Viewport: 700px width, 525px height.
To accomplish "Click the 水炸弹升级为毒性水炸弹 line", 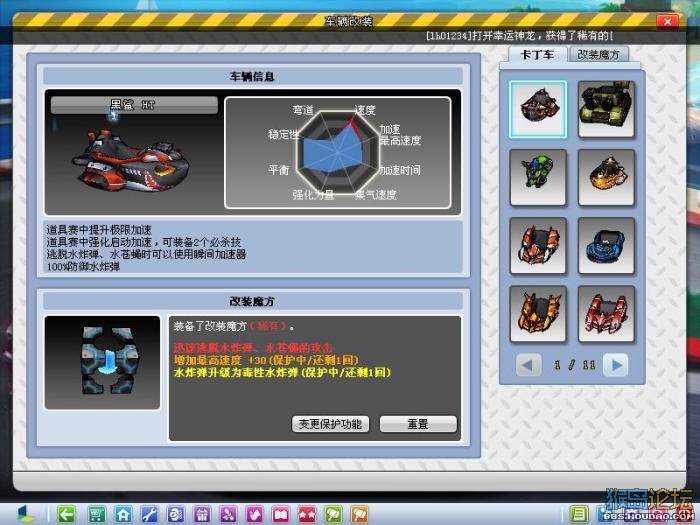I will point(282,372).
